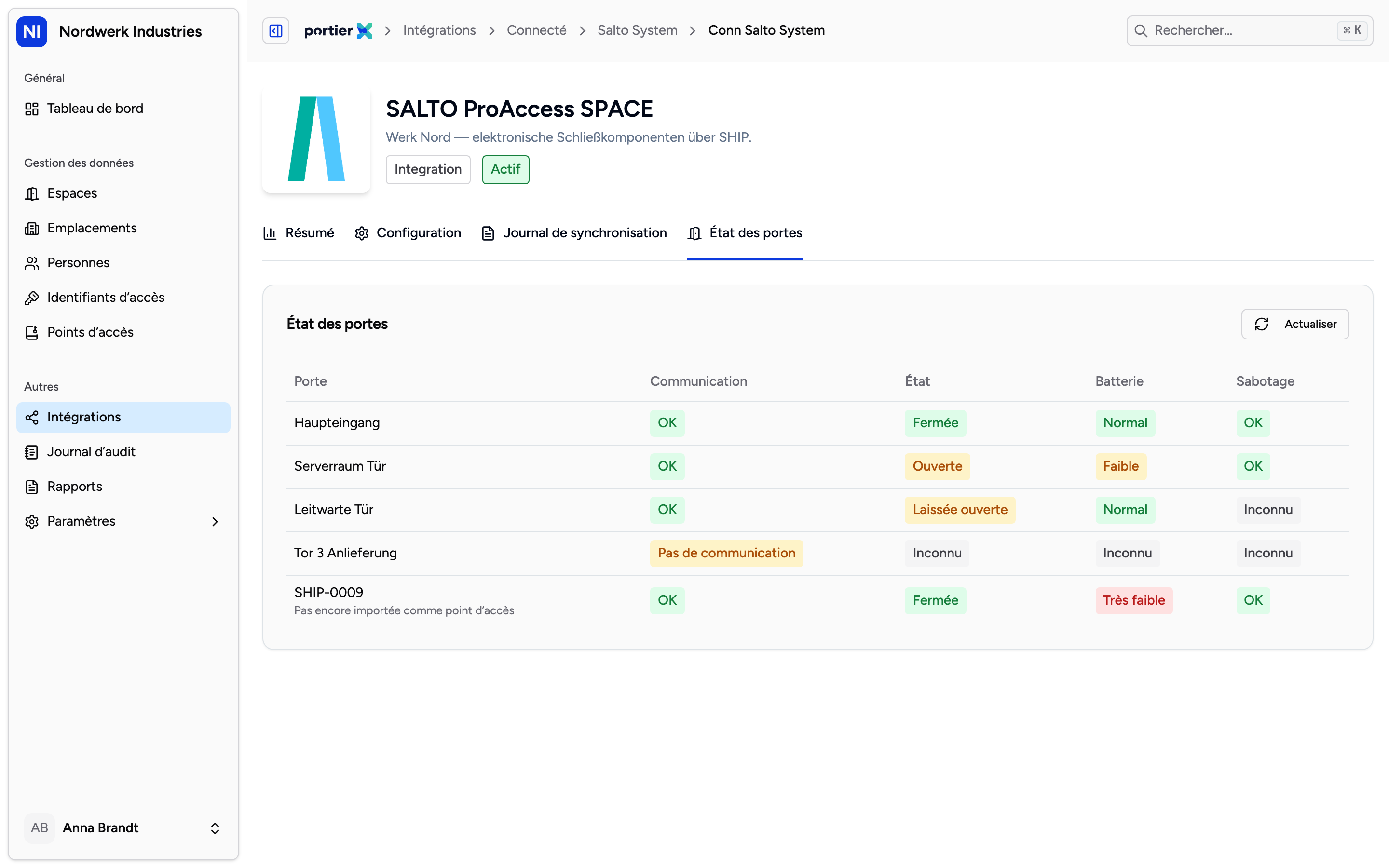This screenshot has height=868, width=1389.
Task: Click the Très faible battery badge
Action: (x=1133, y=600)
